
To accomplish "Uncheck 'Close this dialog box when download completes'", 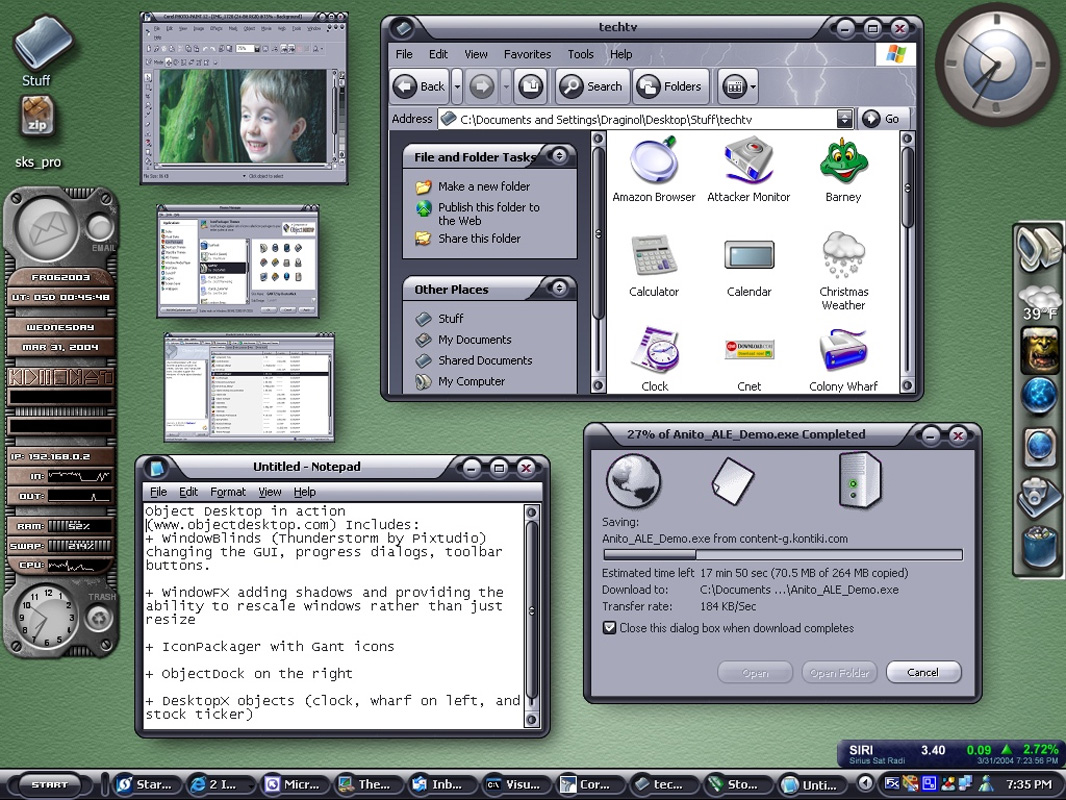I will pyautogui.click(x=610, y=629).
